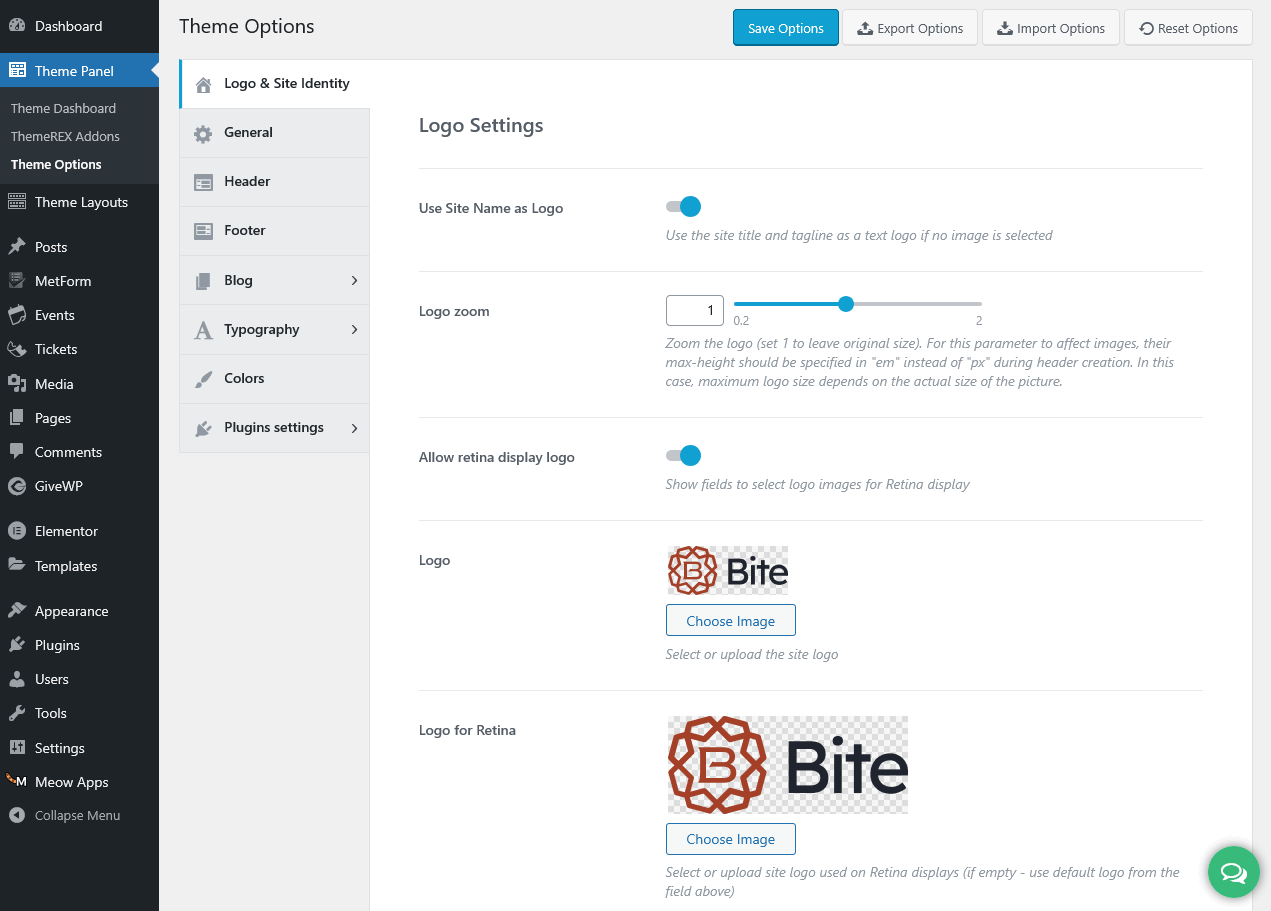This screenshot has height=911, width=1271.
Task: Expand the Plugins settings section arrow
Action: point(354,428)
